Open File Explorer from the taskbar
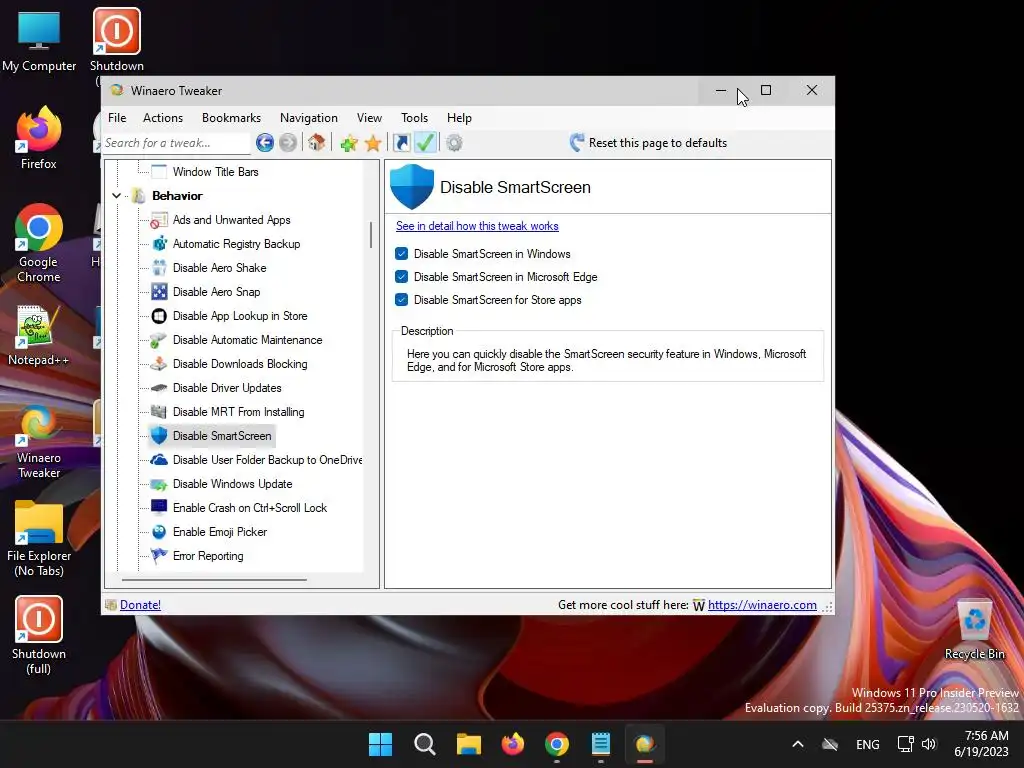Image resolution: width=1024 pixels, height=768 pixels. point(469,744)
